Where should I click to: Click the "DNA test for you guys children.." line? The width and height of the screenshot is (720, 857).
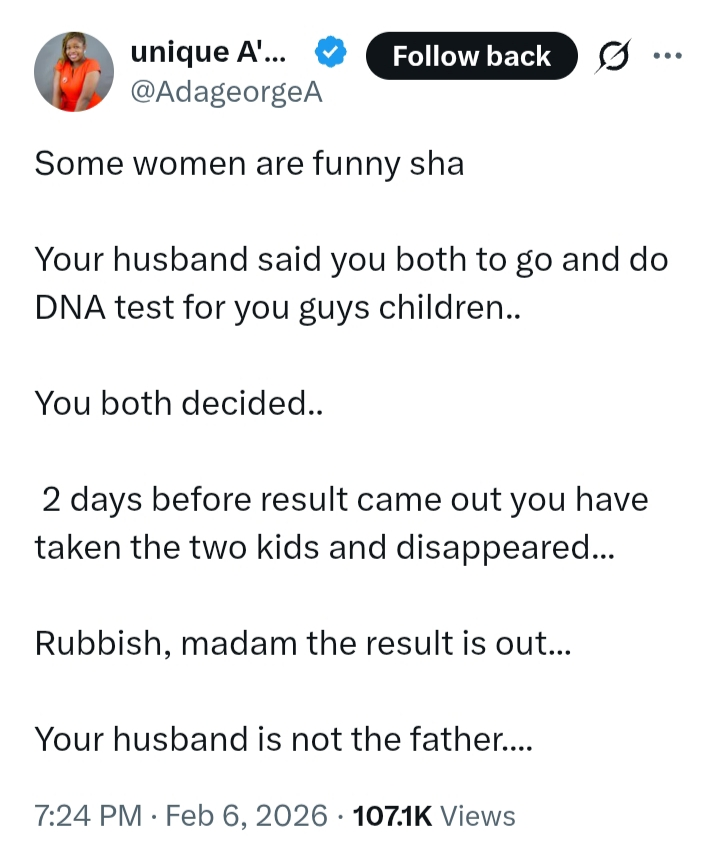[x=277, y=307]
